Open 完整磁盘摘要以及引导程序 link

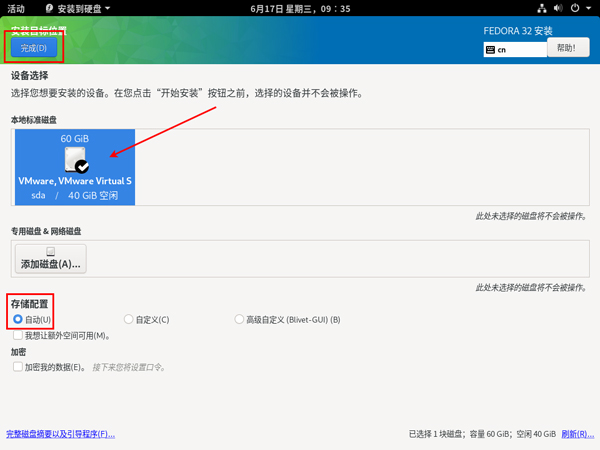tap(60, 434)
